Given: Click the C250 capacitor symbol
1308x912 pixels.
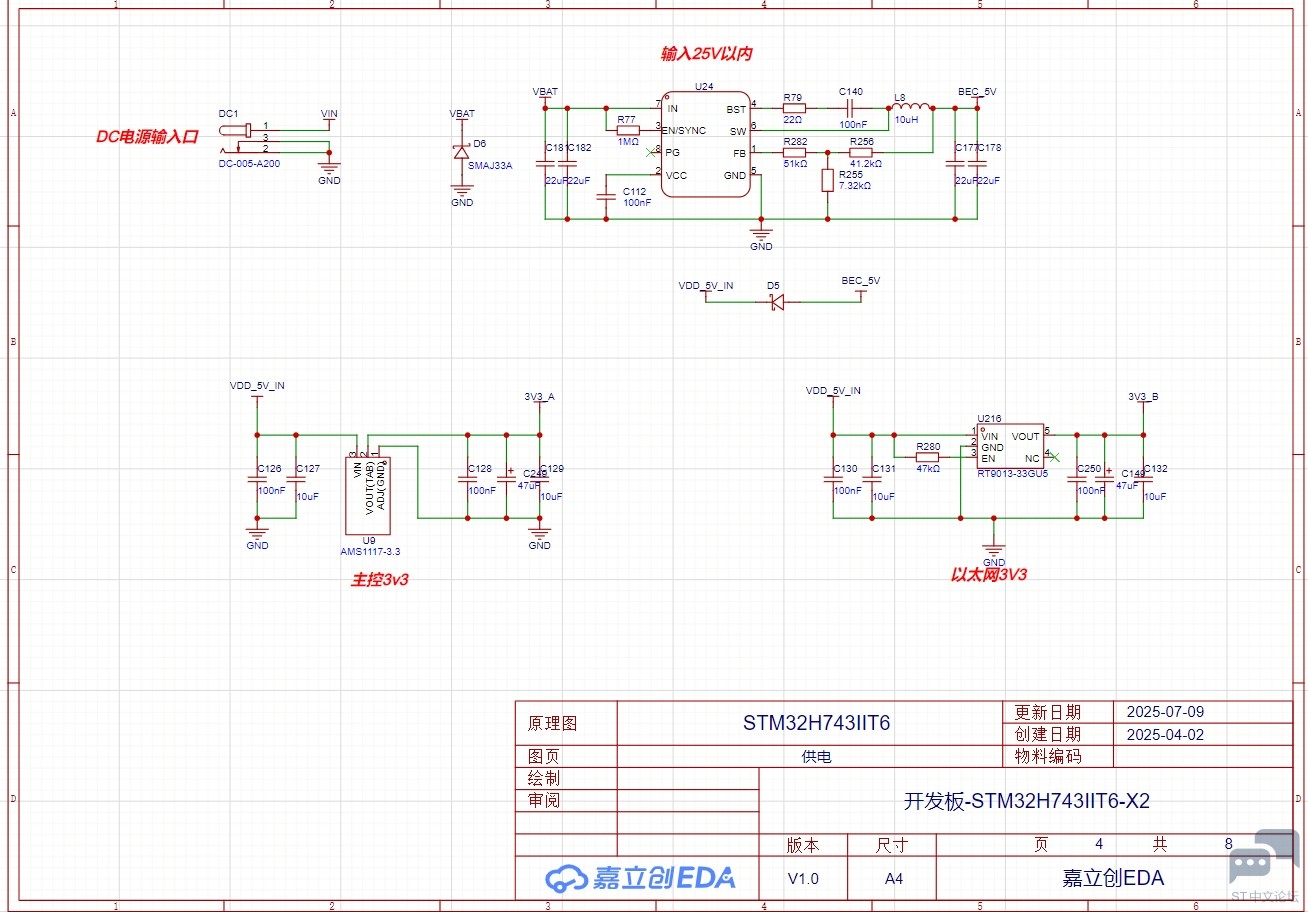Looking at the screenshot, I should click(x=1076, y=480).
